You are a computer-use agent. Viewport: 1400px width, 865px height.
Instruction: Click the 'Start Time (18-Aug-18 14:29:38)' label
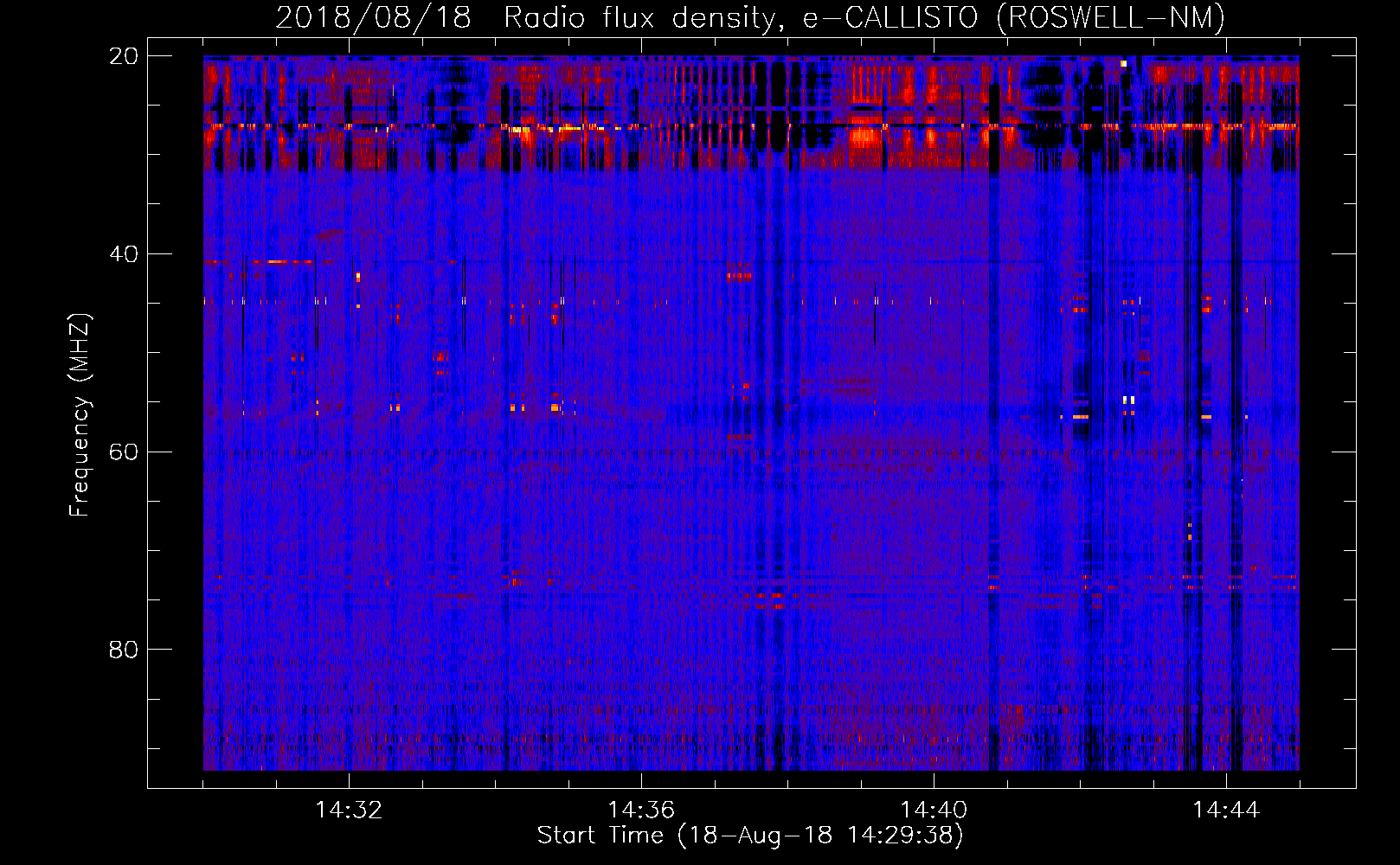pos(750,836)
